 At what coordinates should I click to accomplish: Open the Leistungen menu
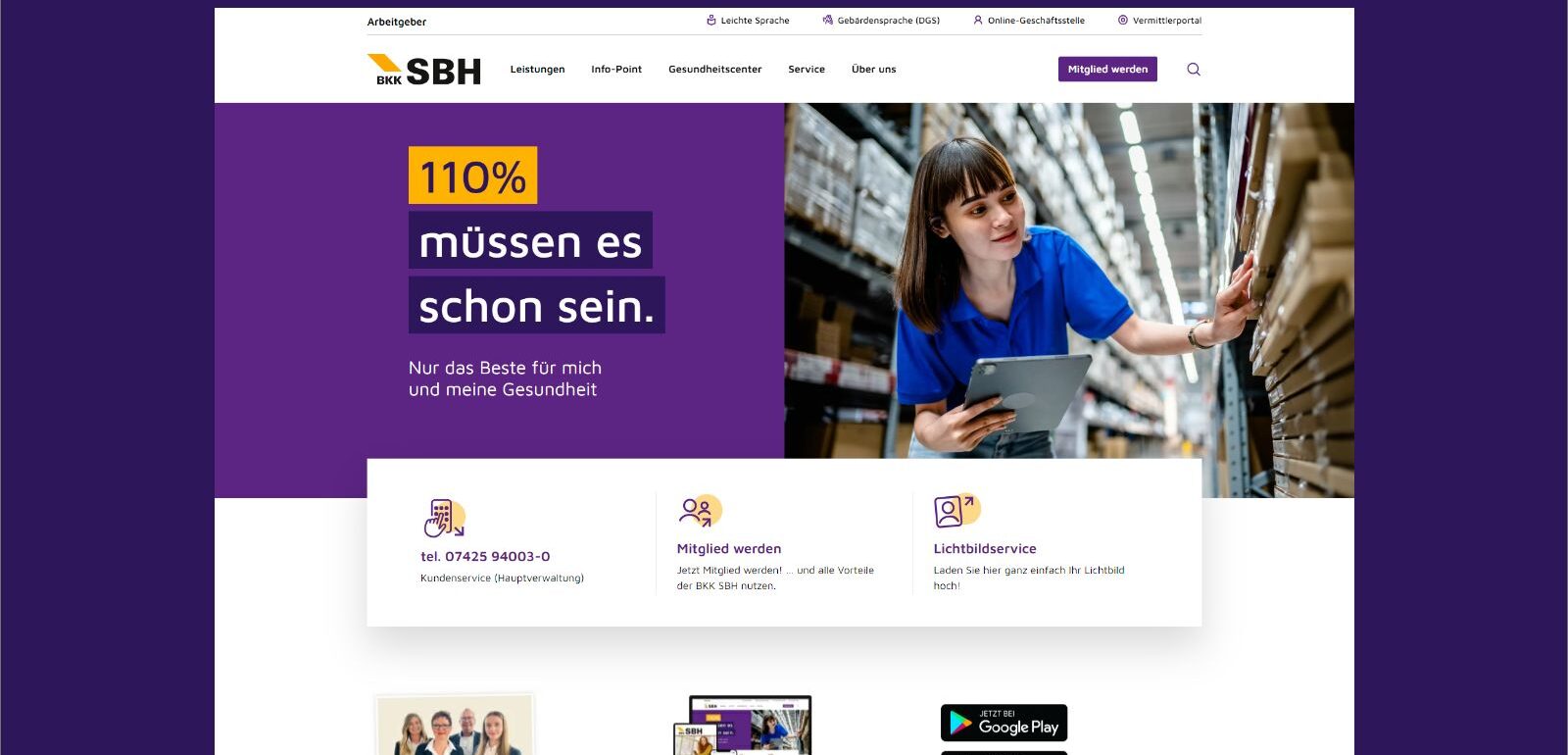pyautogui.click(x=537, y=70)
